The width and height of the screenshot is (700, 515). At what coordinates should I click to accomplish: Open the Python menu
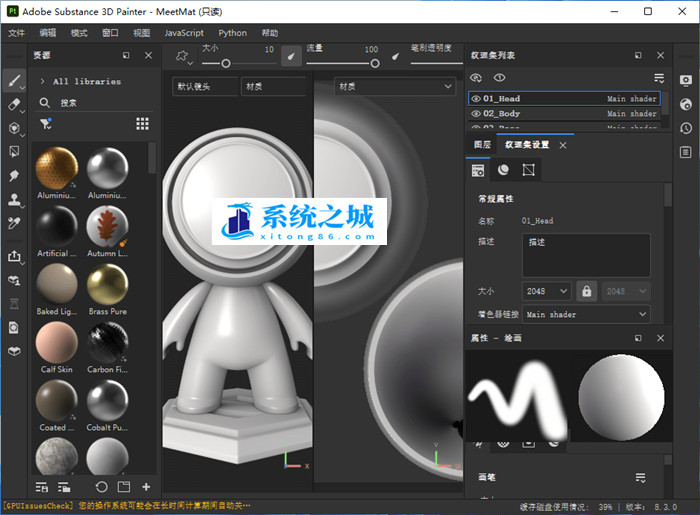click(232, 33)
